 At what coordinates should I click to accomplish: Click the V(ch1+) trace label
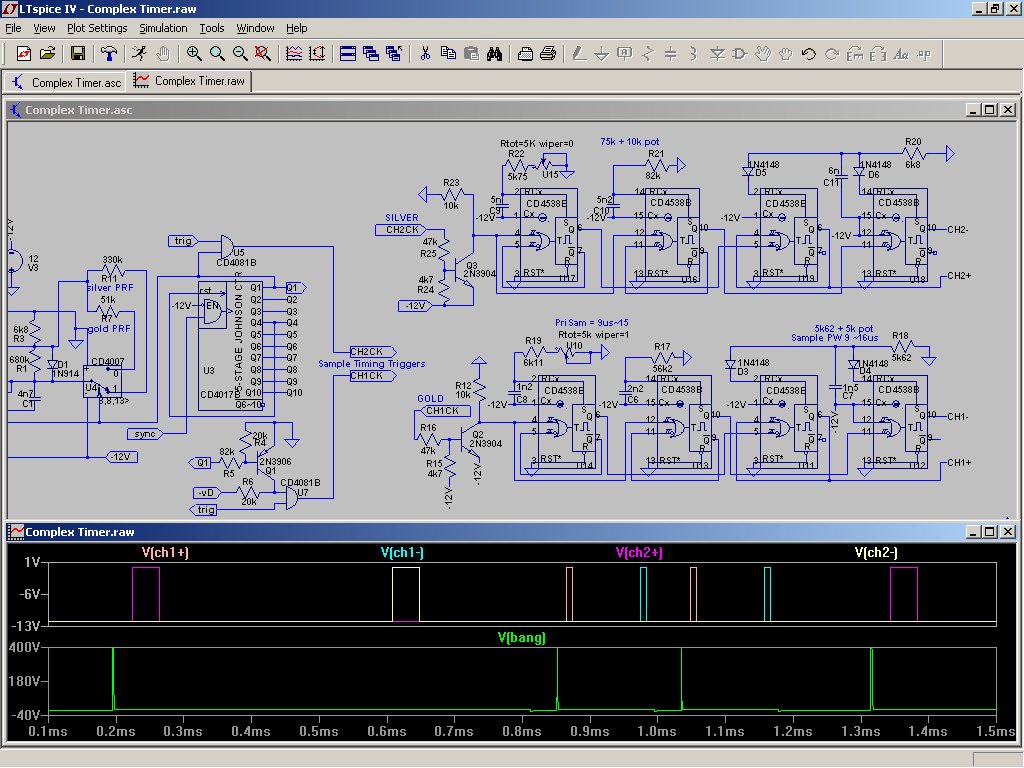(x=166, y=552)
